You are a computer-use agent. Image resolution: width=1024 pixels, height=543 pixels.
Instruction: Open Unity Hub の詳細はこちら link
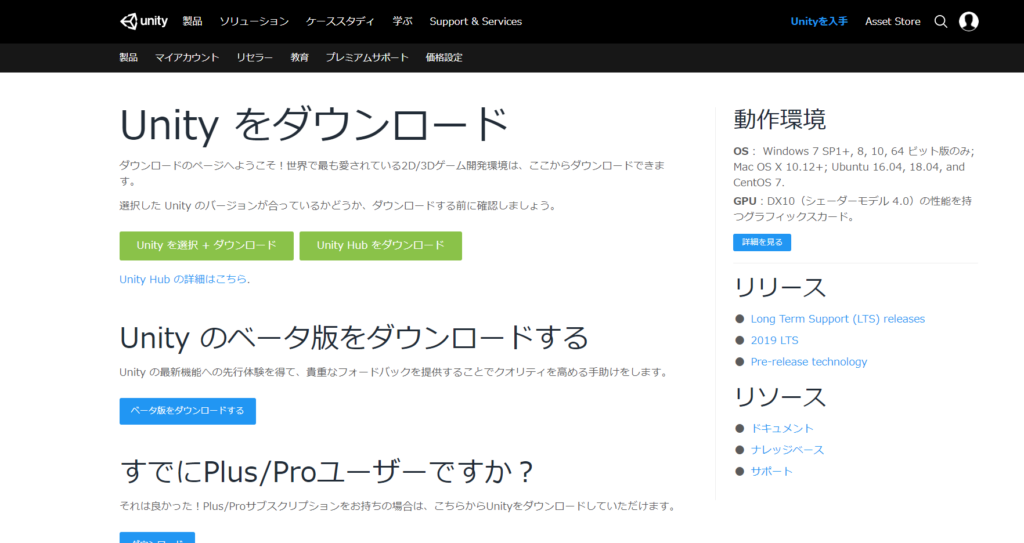point(183,279)
